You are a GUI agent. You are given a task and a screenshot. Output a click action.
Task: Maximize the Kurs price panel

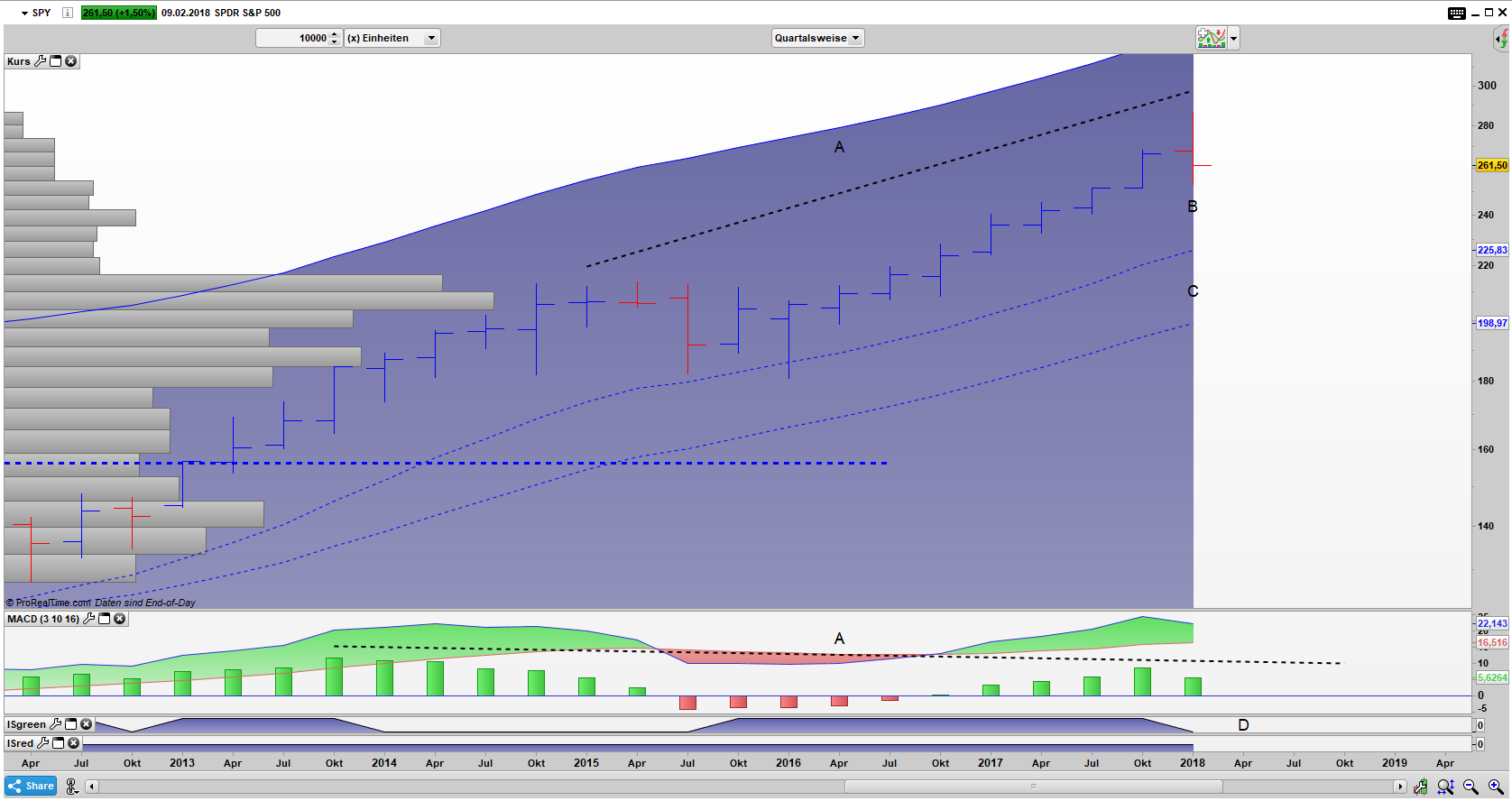56,61
